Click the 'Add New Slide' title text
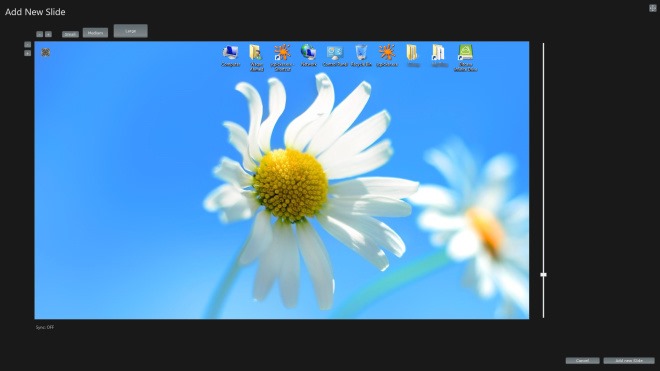660x371 pixels. coord(35,12)
